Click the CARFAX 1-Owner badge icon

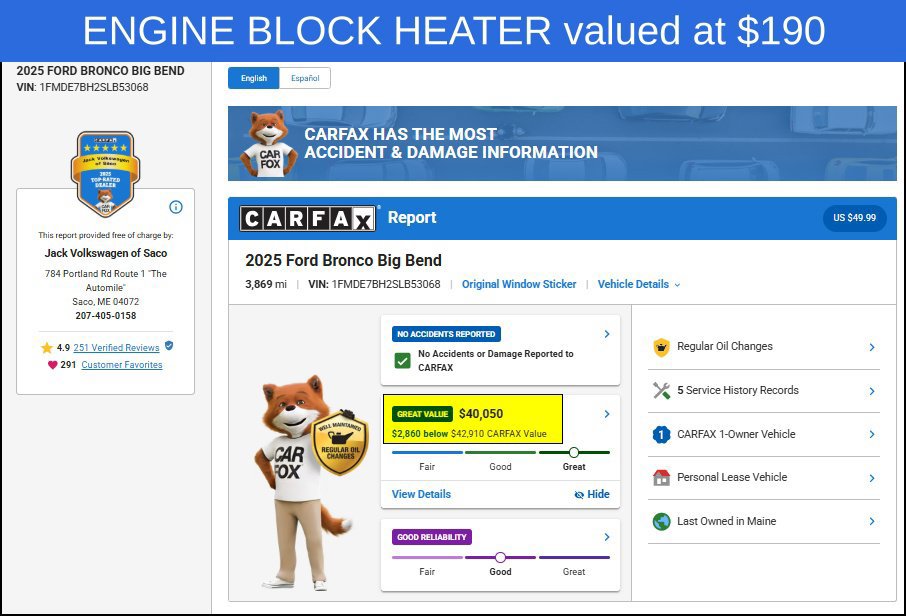point(661,435)
